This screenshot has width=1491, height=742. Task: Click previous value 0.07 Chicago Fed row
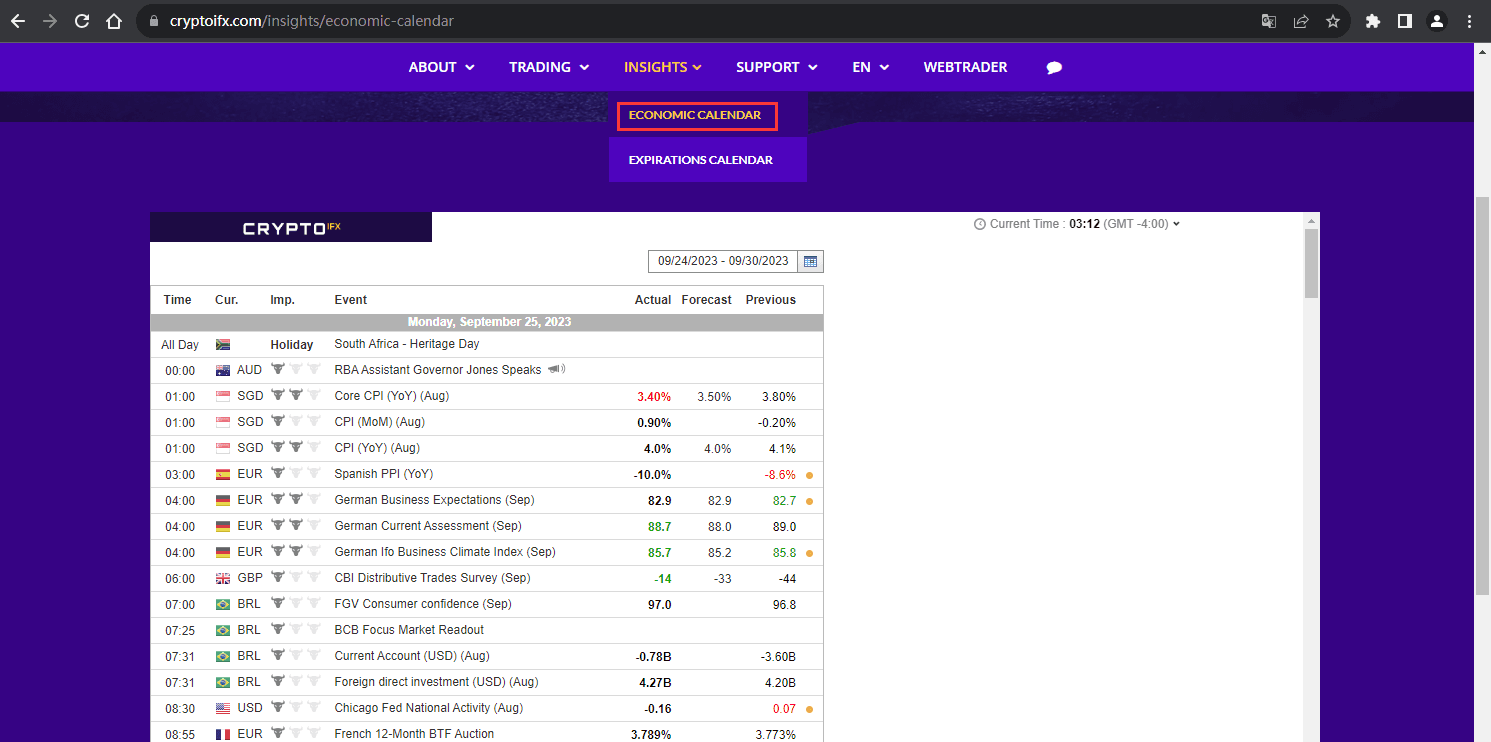(784, 709)
